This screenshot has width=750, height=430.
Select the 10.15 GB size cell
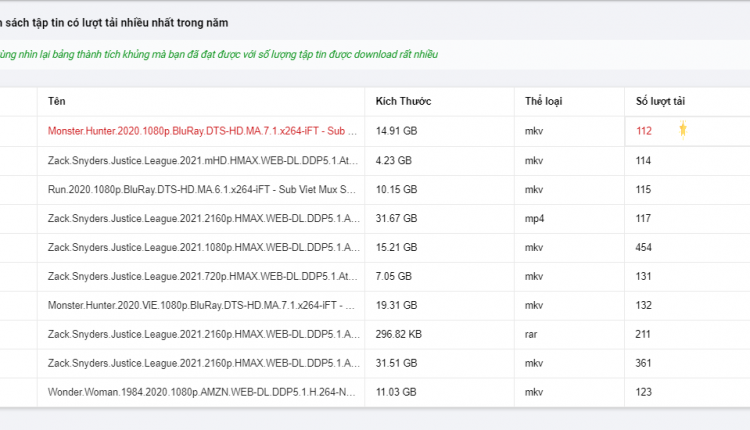click(x=396, y=189)
